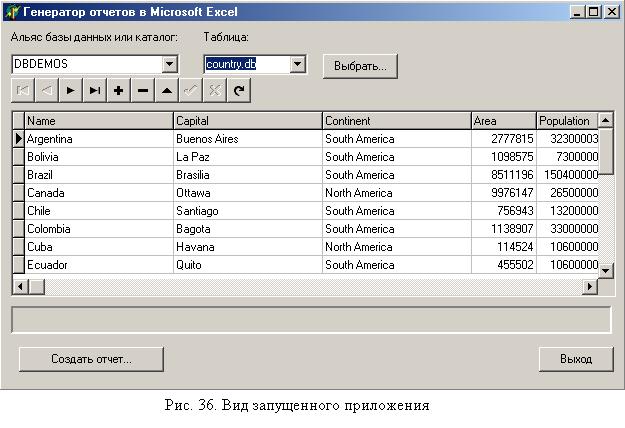
Task: Click the horizontal scrollbar thumb of the grid
Action: (x=37, y=287)
